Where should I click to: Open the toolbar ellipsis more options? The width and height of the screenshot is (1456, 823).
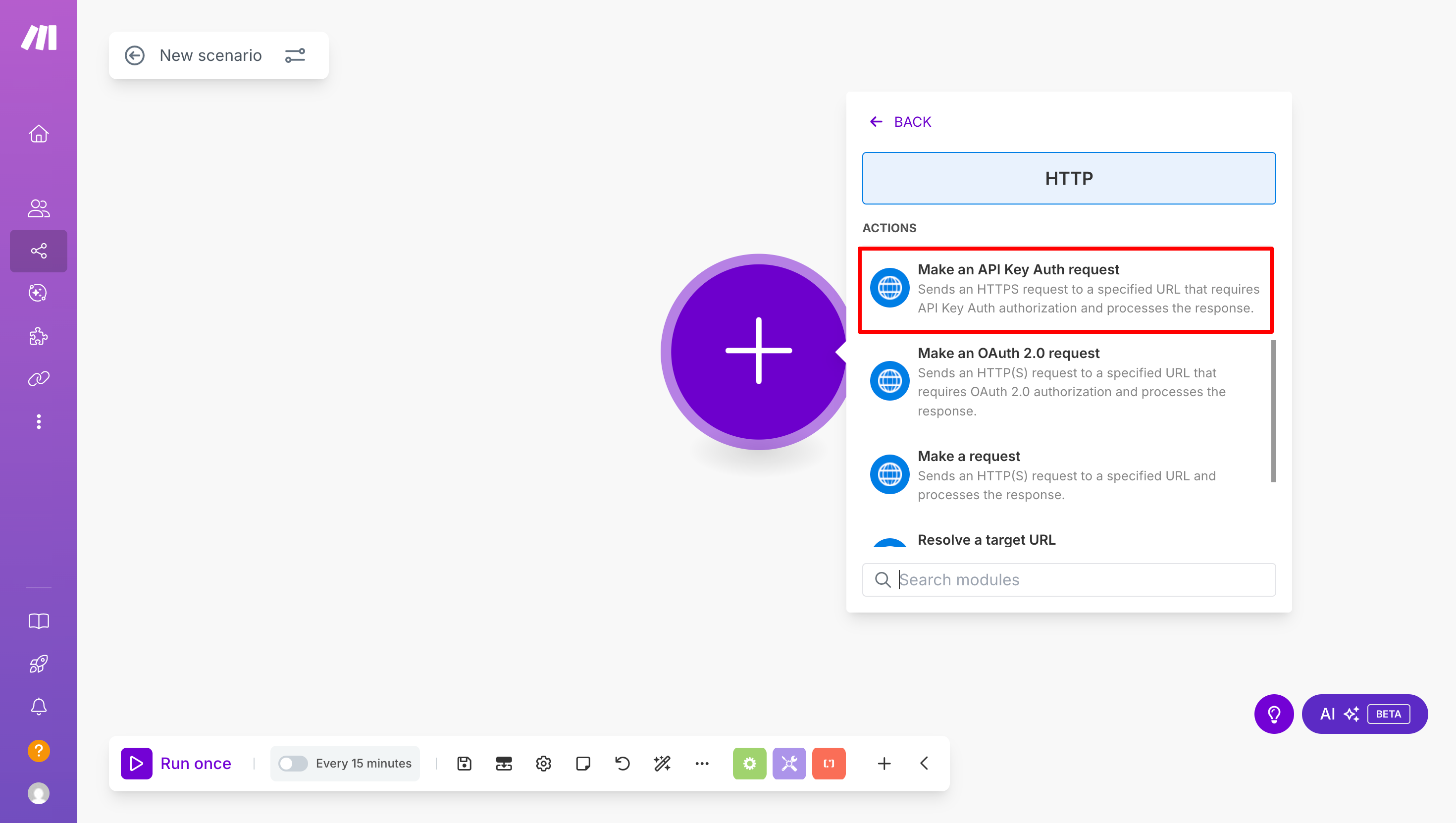[701, 763]
